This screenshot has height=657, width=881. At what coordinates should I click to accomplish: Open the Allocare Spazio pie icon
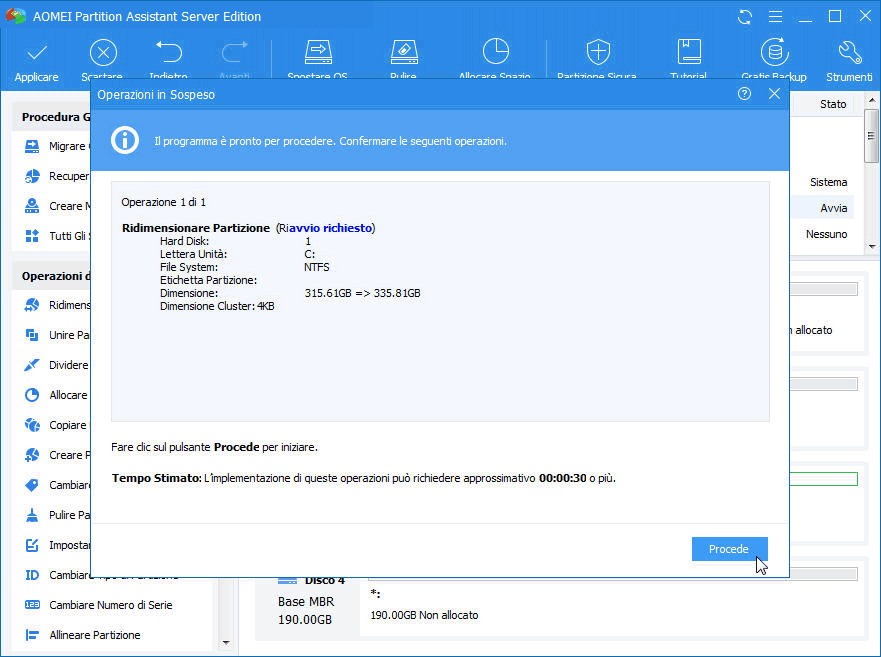point(495,52)
